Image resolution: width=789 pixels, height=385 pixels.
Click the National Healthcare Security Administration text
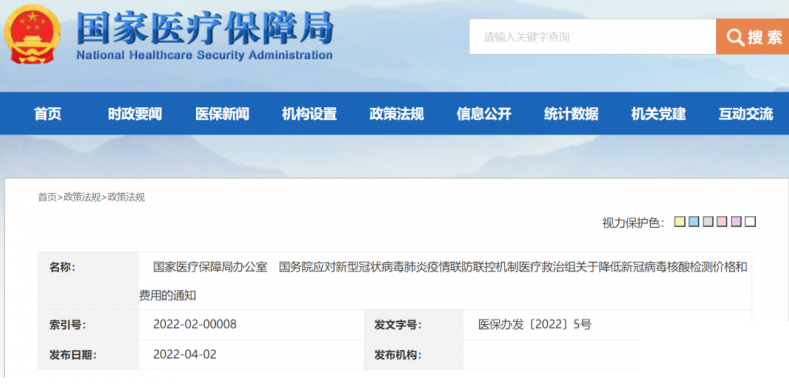pyautogui.click(x=204, y=55)
